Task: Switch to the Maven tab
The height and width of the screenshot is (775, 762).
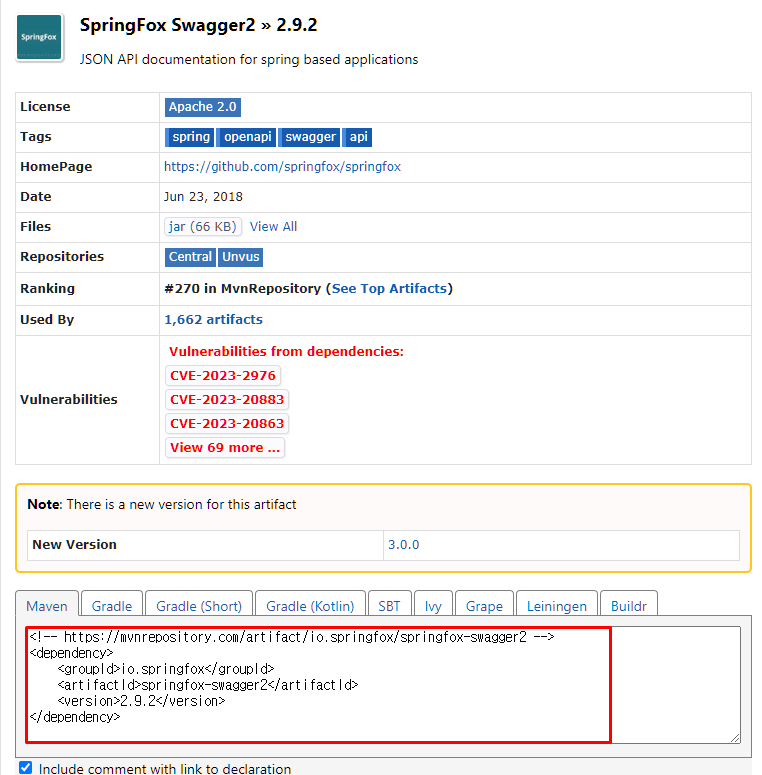Action: point(47,604)
